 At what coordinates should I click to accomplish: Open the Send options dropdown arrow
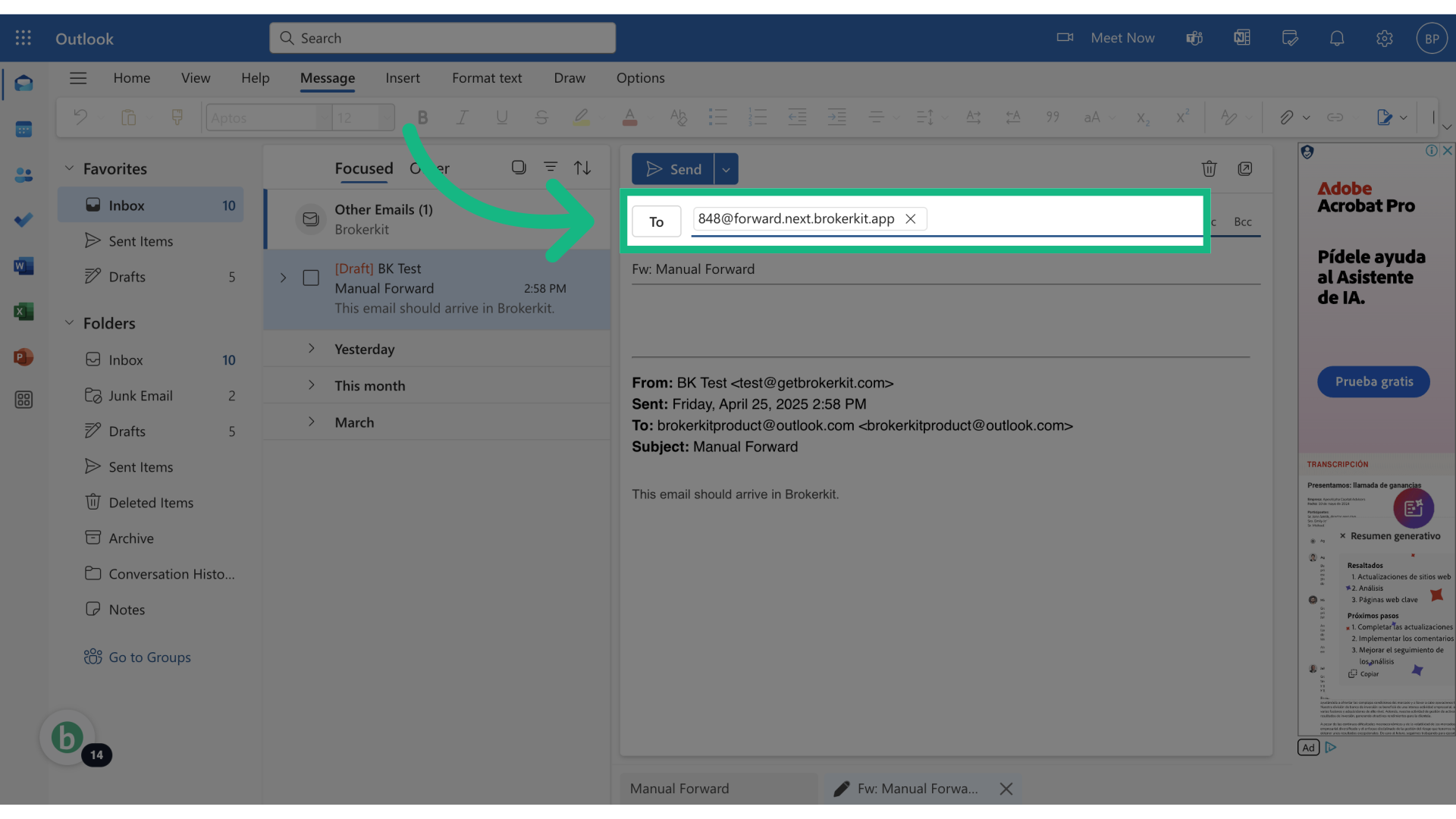pos(726,169)
